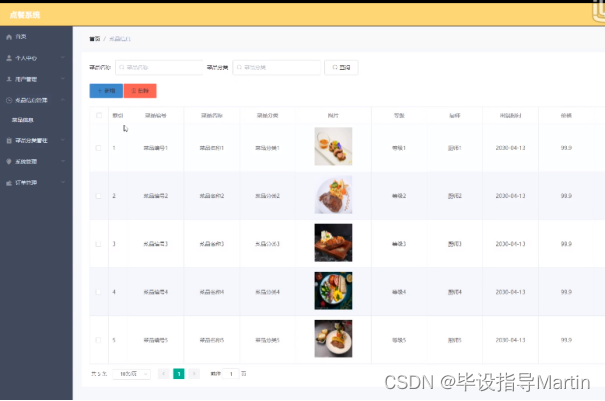Check the checkbox for row 1
The height and width of the screenshot is (401, 605).
click(x=98, y=148)
